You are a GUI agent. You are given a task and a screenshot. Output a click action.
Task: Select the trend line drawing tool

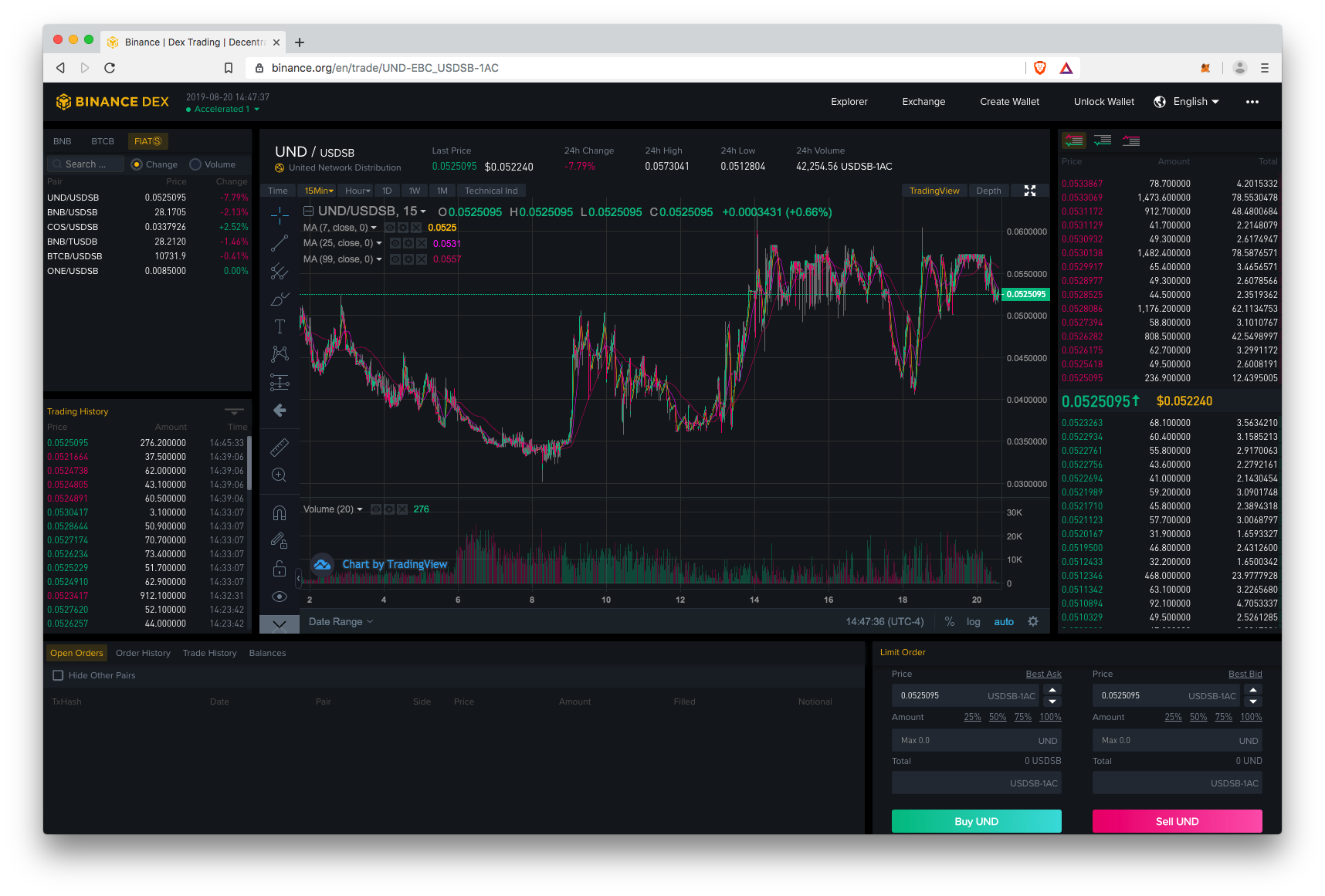click(x=280, y=243)
